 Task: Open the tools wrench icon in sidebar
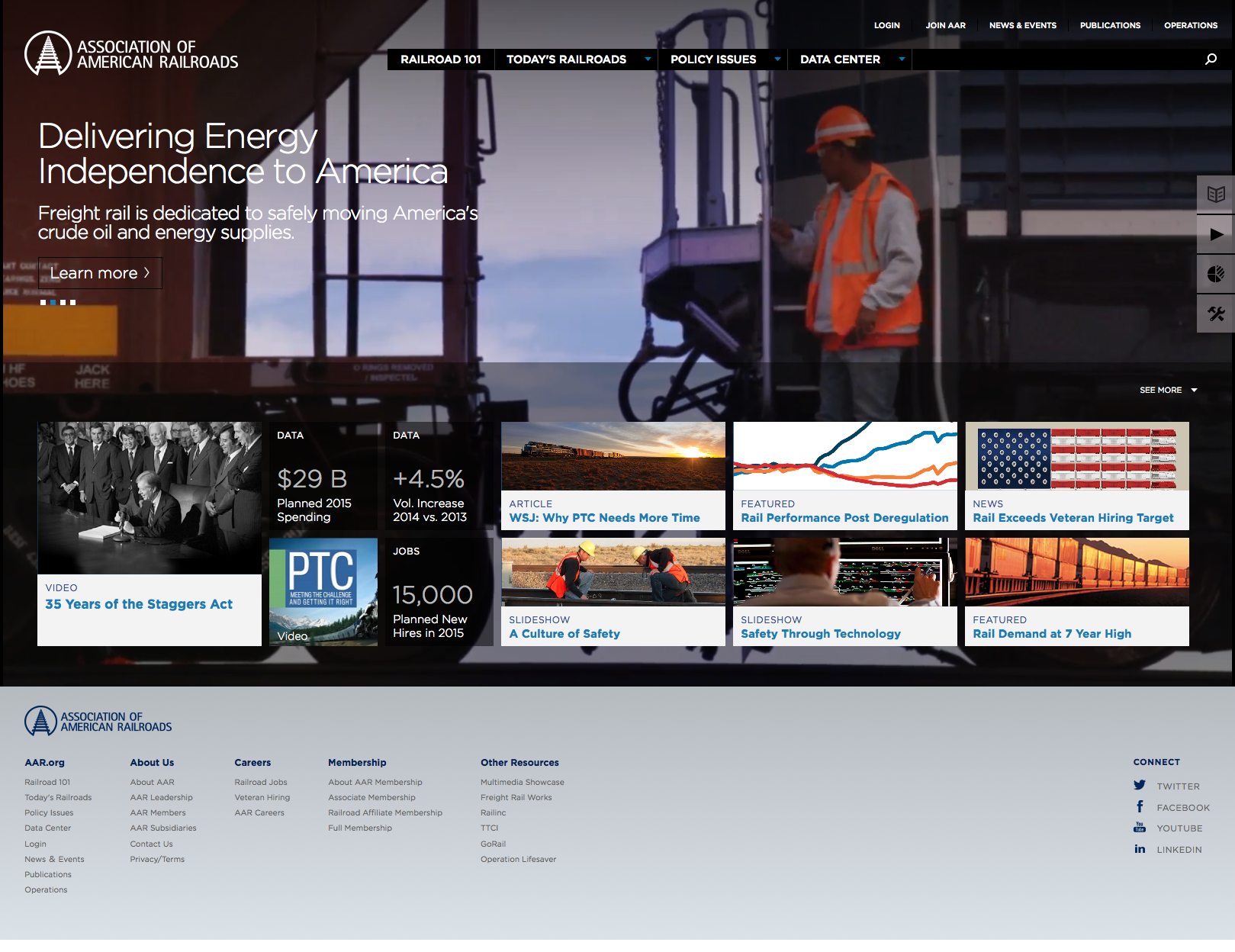1216,314
